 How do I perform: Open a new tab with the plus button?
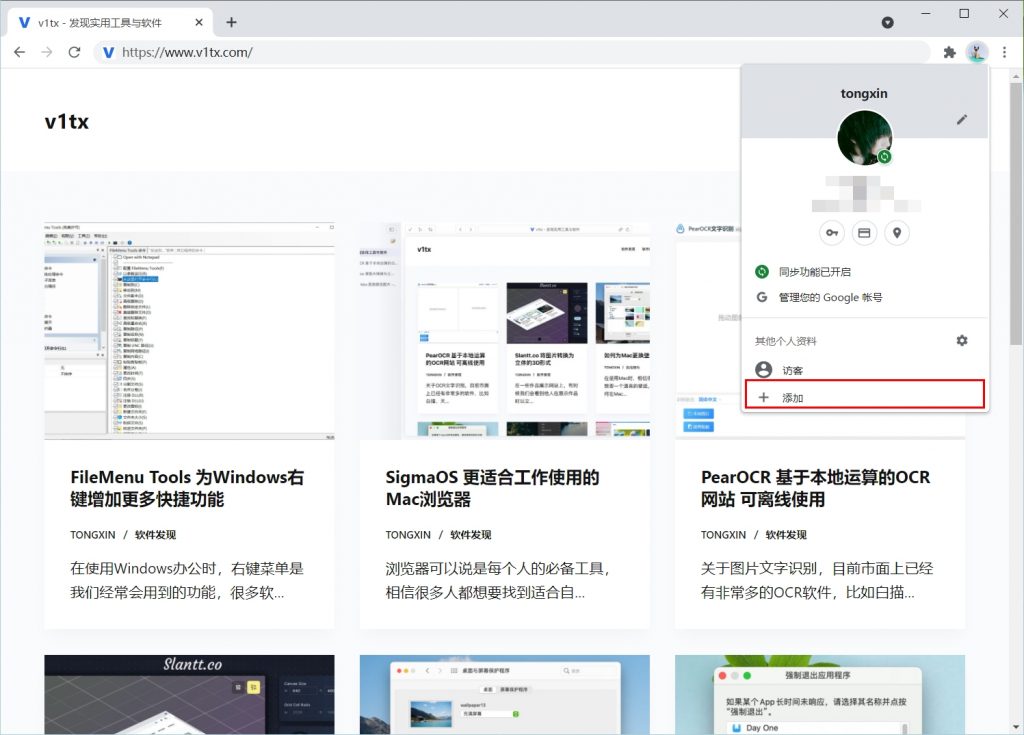231,22
